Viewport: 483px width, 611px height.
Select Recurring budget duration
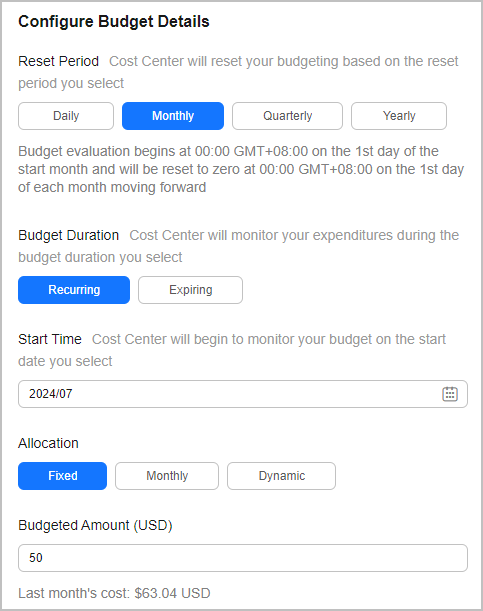pos(74,290)
